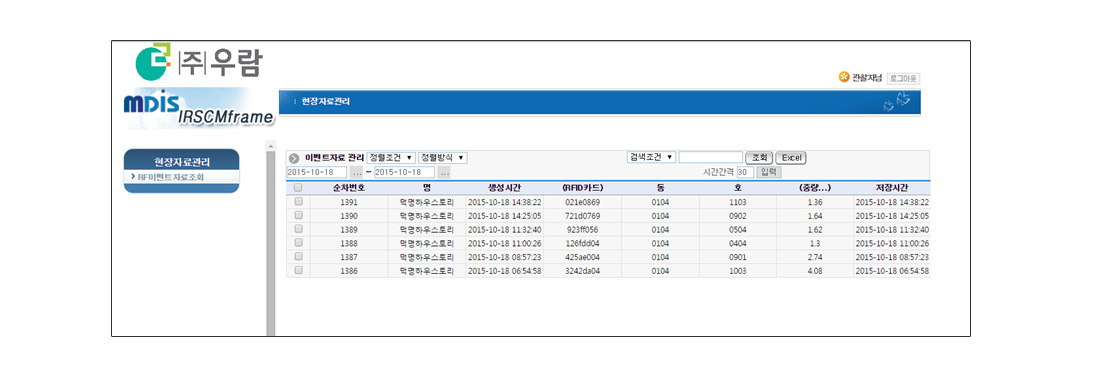Click the 로그아웃 button
Image resolution: width=1100 pixels, height=383 pixels.
pos(903,79)
